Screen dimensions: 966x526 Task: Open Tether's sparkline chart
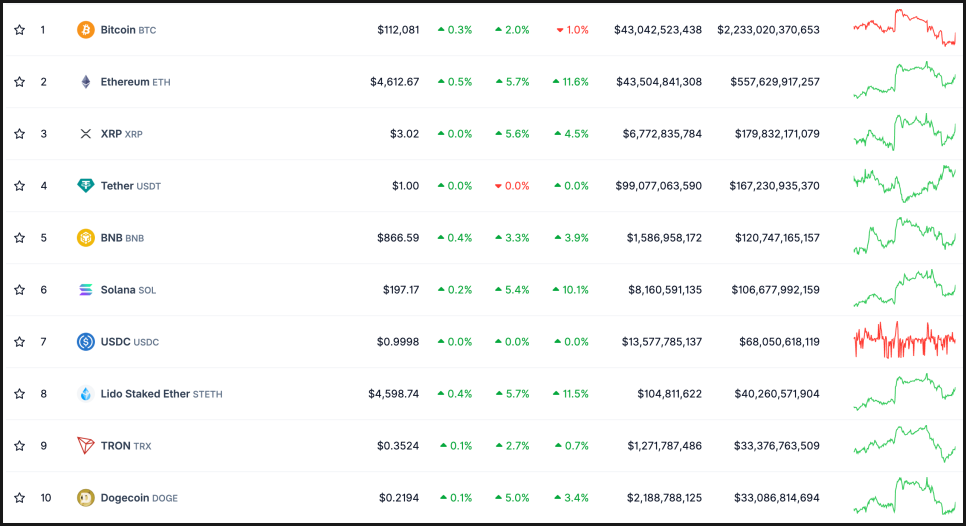click(x=904, y=184)
